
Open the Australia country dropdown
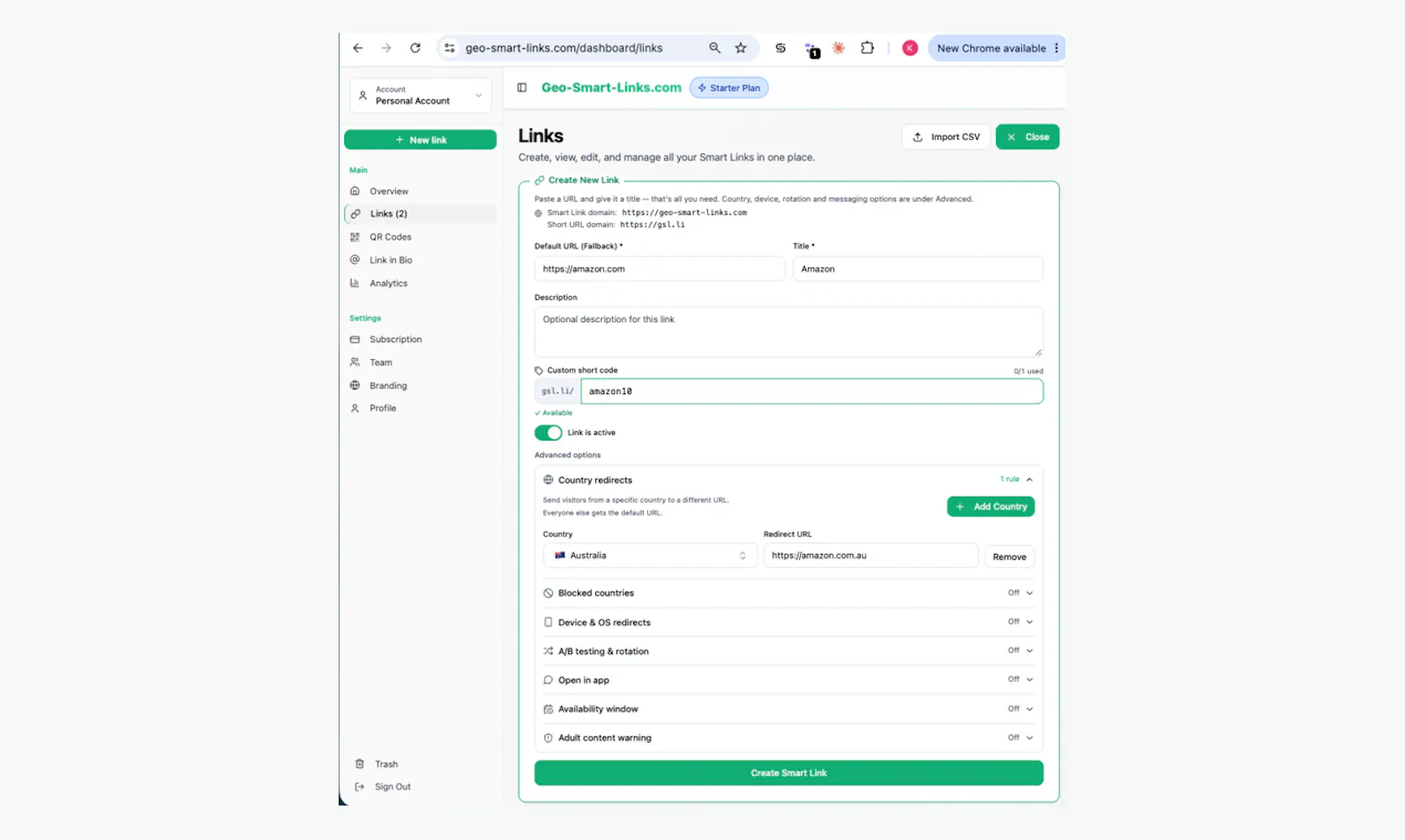pos(650,556)
